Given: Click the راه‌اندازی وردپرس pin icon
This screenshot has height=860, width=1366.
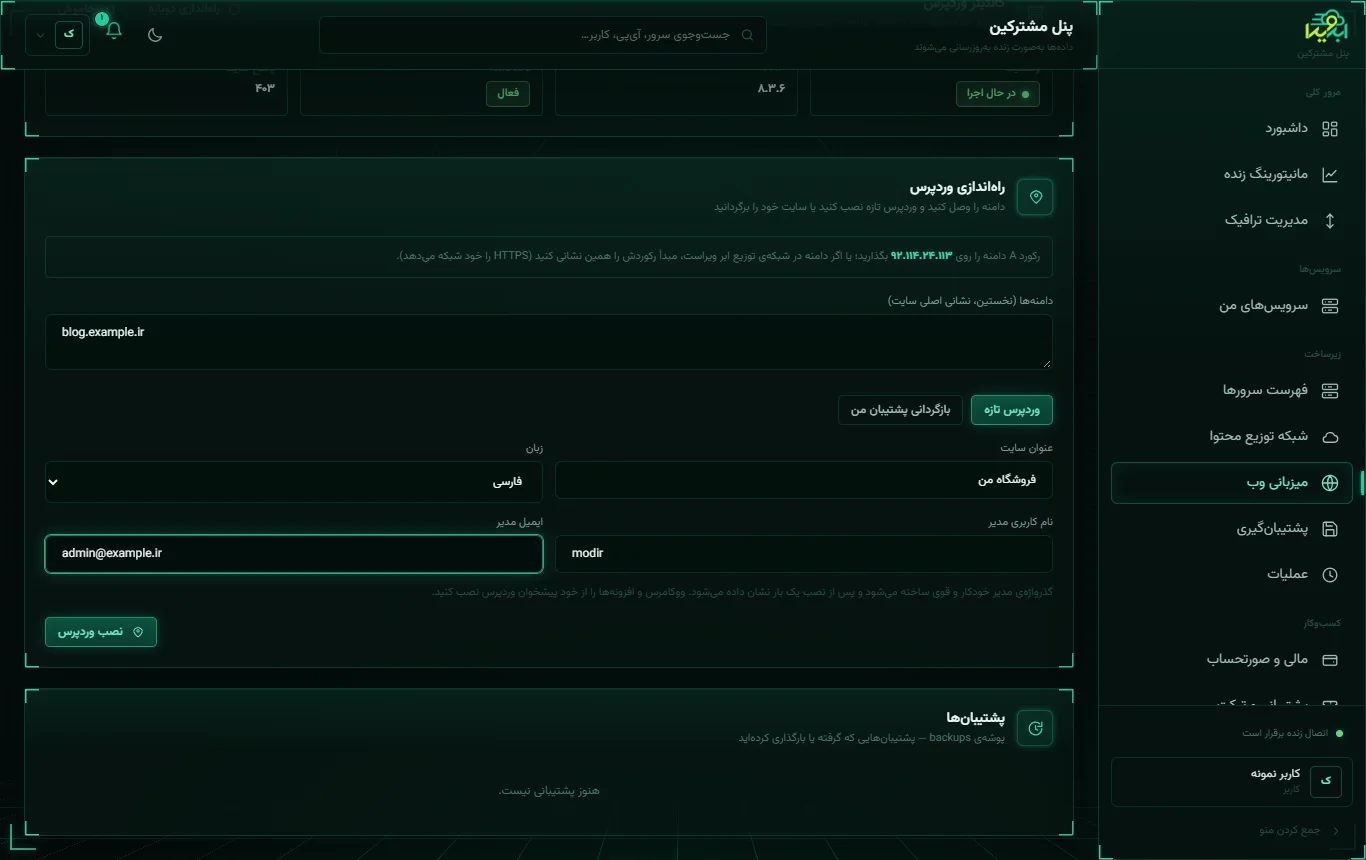Looking at the screenshot, I should [x=1035, y=197].
